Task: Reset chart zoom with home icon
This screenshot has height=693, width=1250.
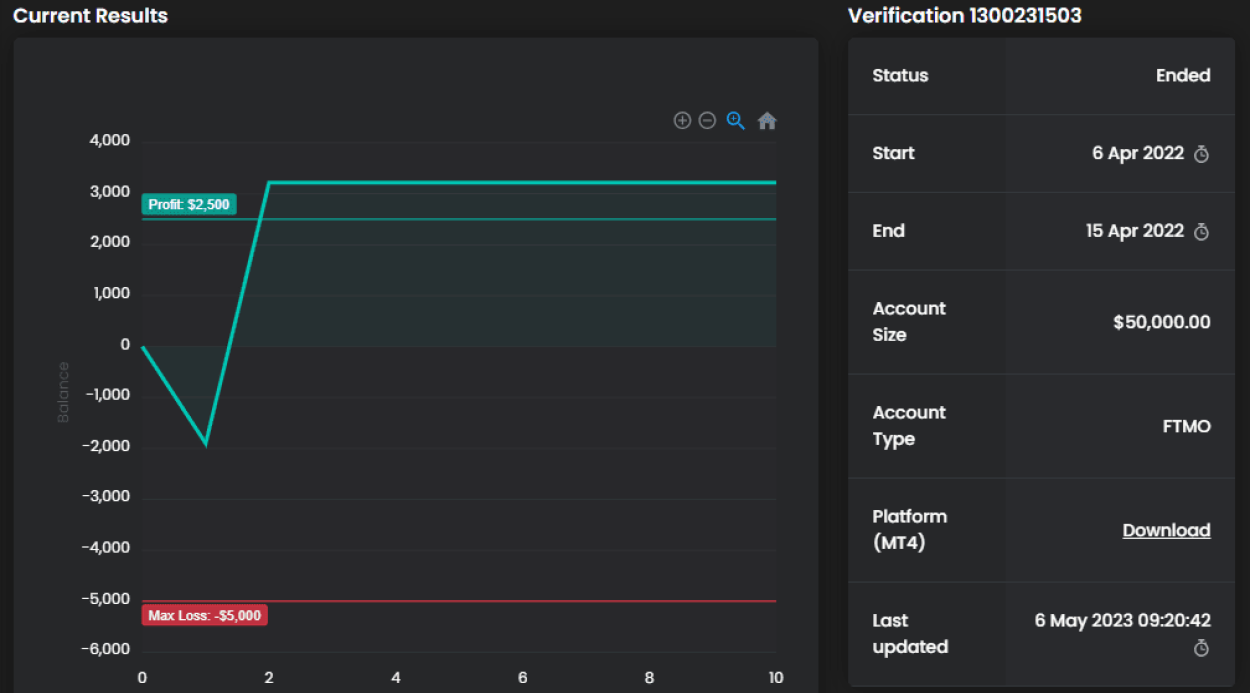Action: coord(767,121)
